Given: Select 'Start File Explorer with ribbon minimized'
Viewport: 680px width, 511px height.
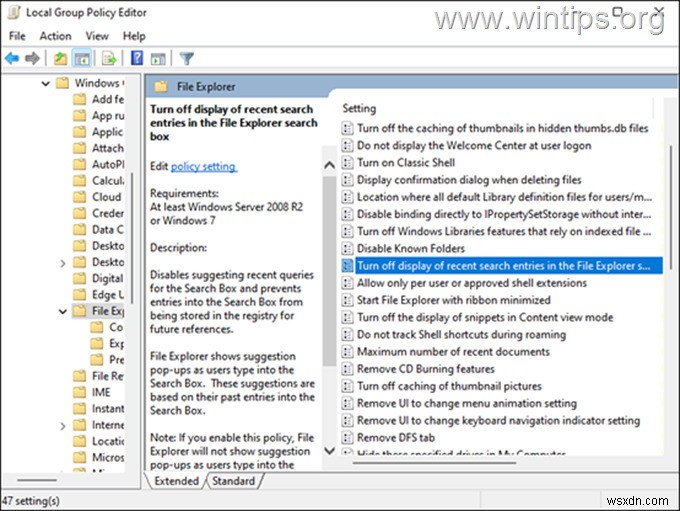Looking at the screenshot, I should click(454, 300).
